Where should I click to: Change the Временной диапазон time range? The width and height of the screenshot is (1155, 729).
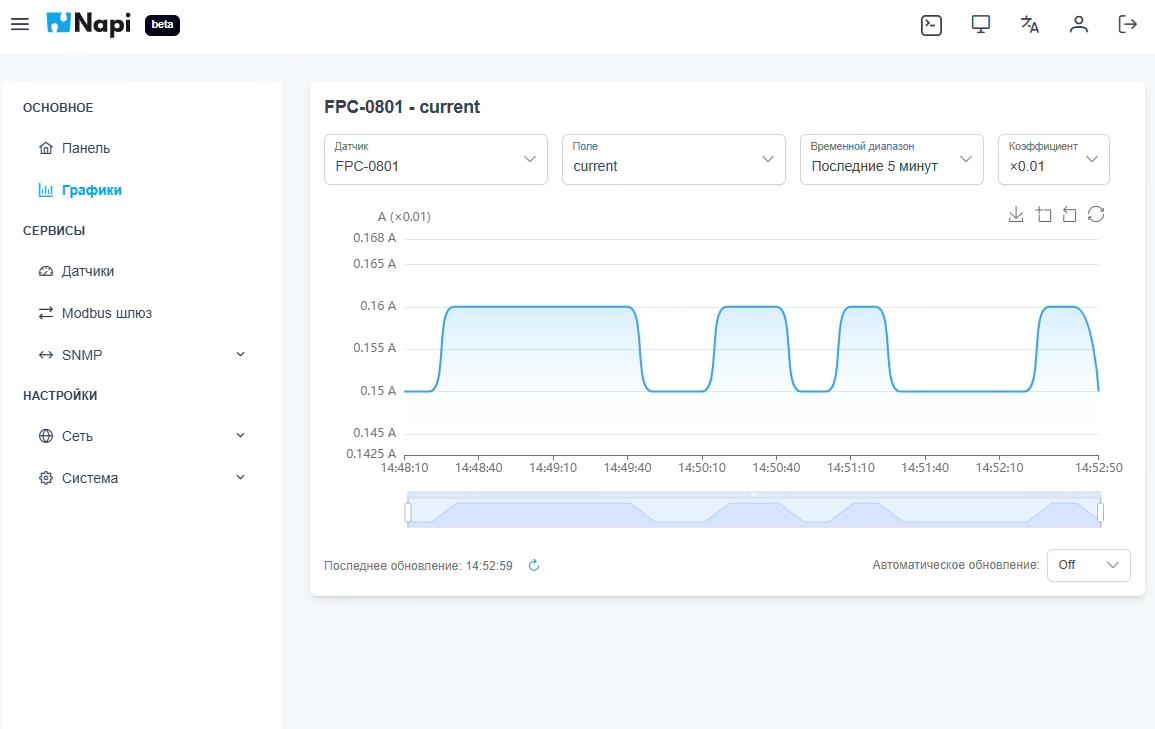click(892, 160)
